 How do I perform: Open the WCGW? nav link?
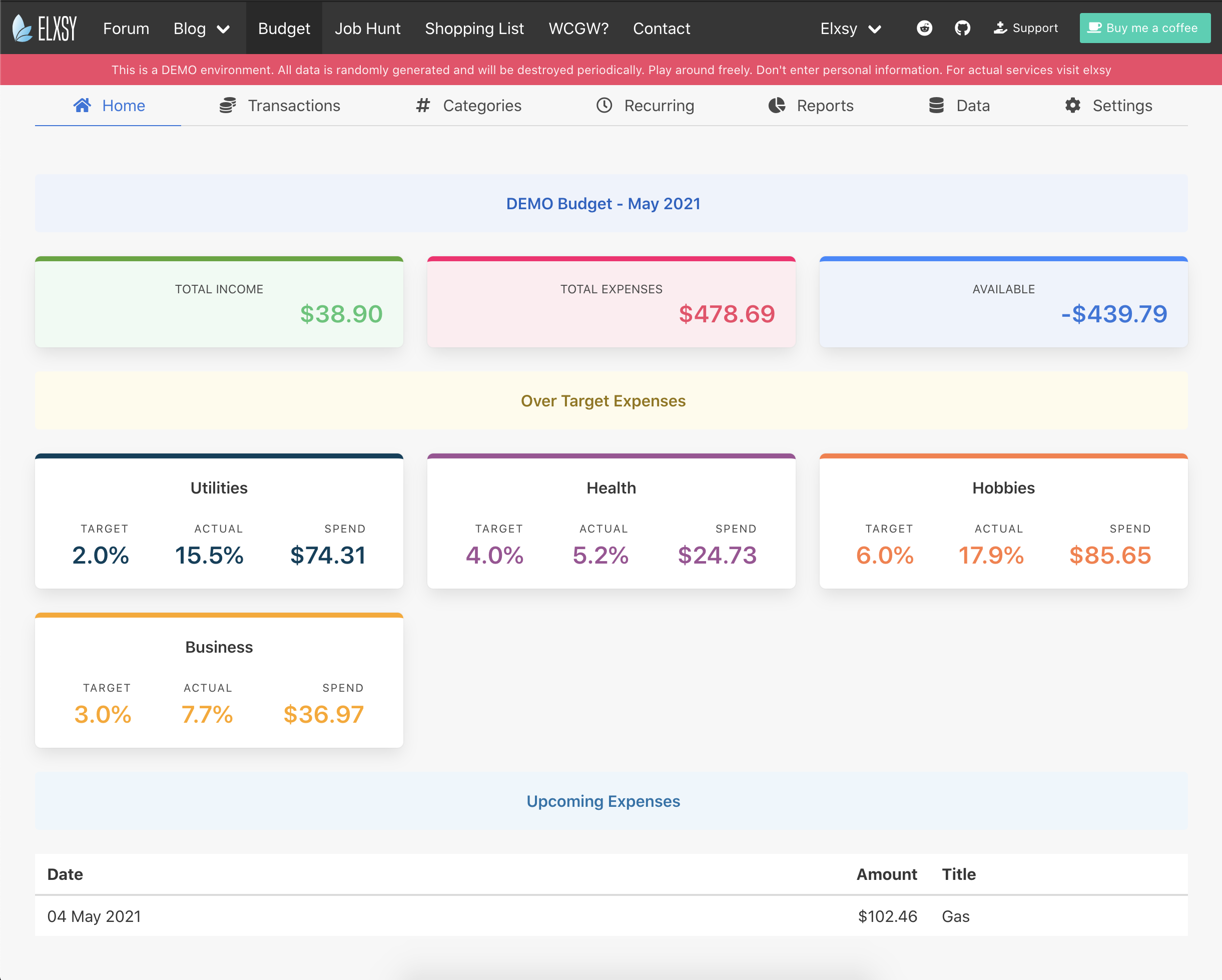[x=578, y=29]
